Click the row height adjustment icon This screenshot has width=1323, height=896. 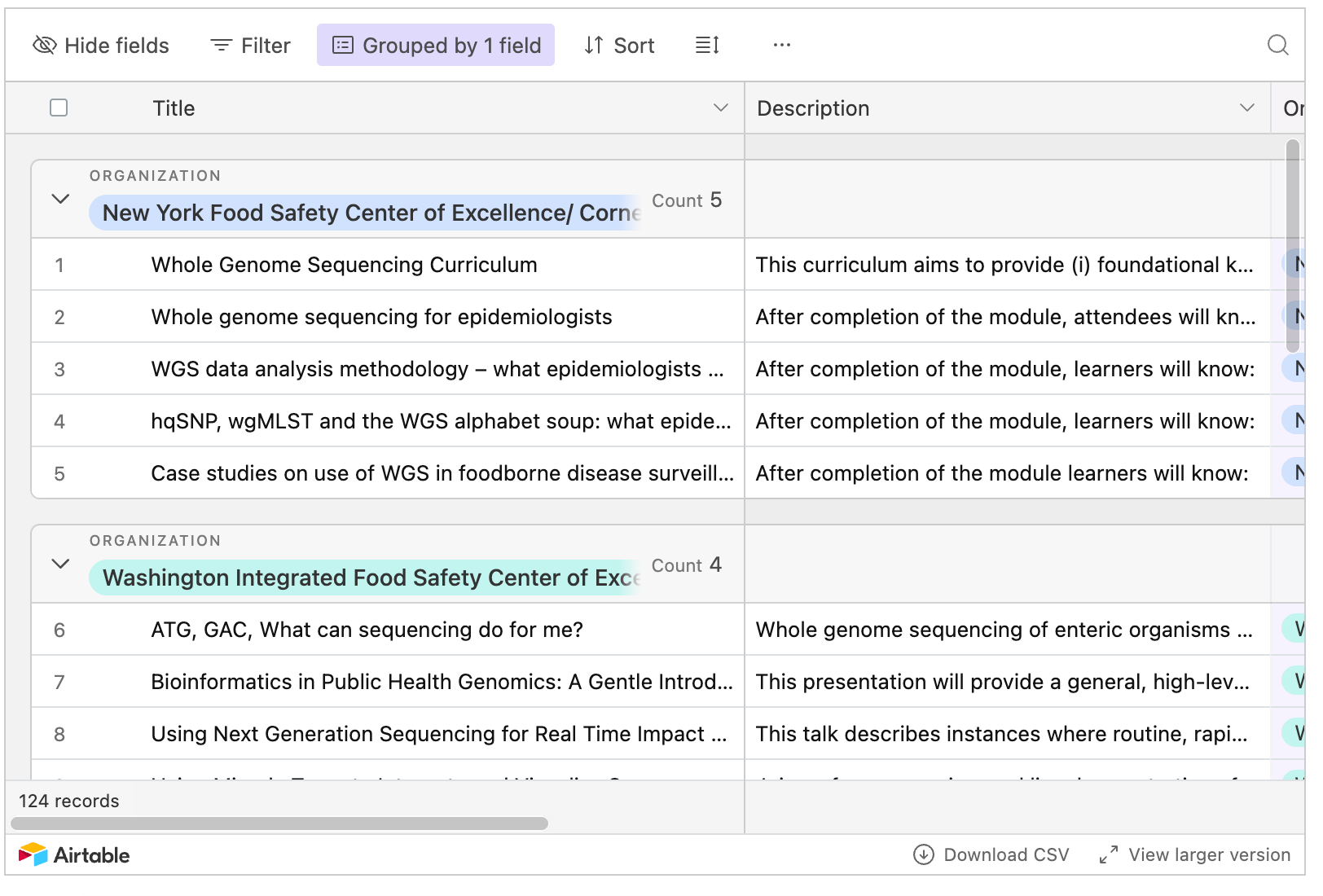[705, 46]
